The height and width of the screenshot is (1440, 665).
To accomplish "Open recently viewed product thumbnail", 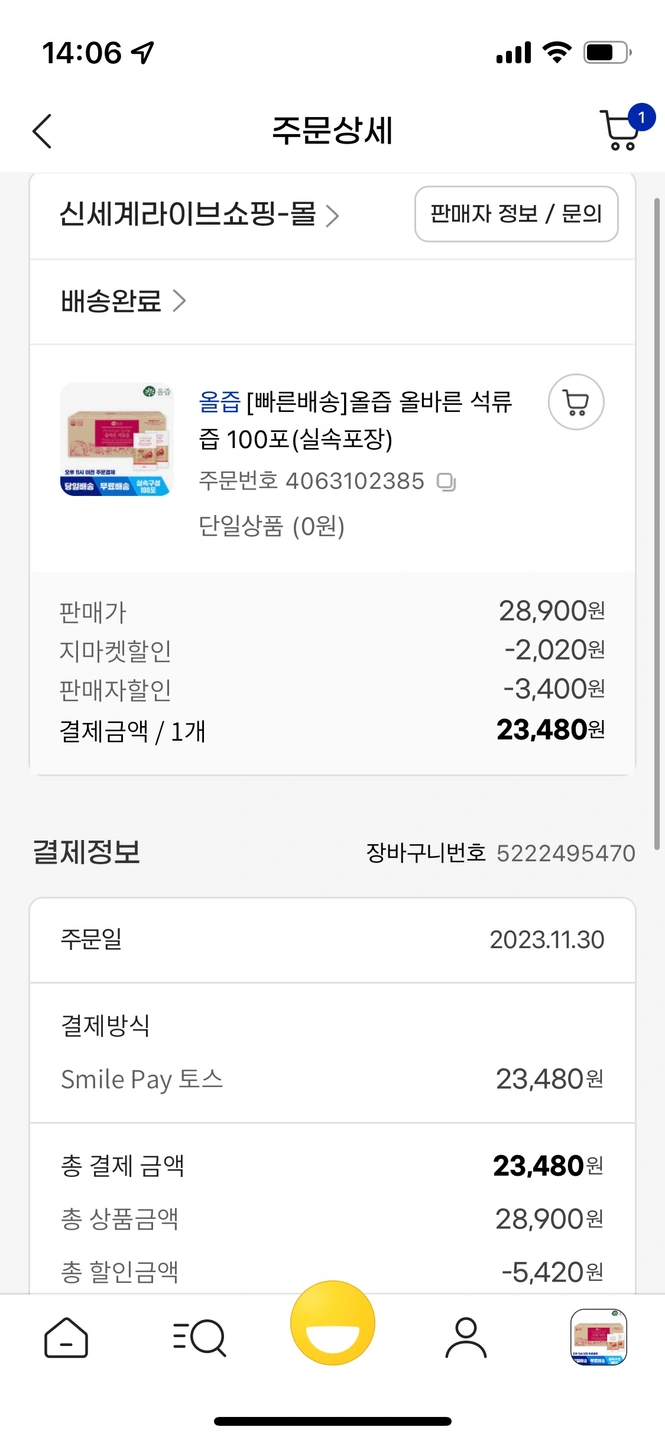I will point(598,1337).
